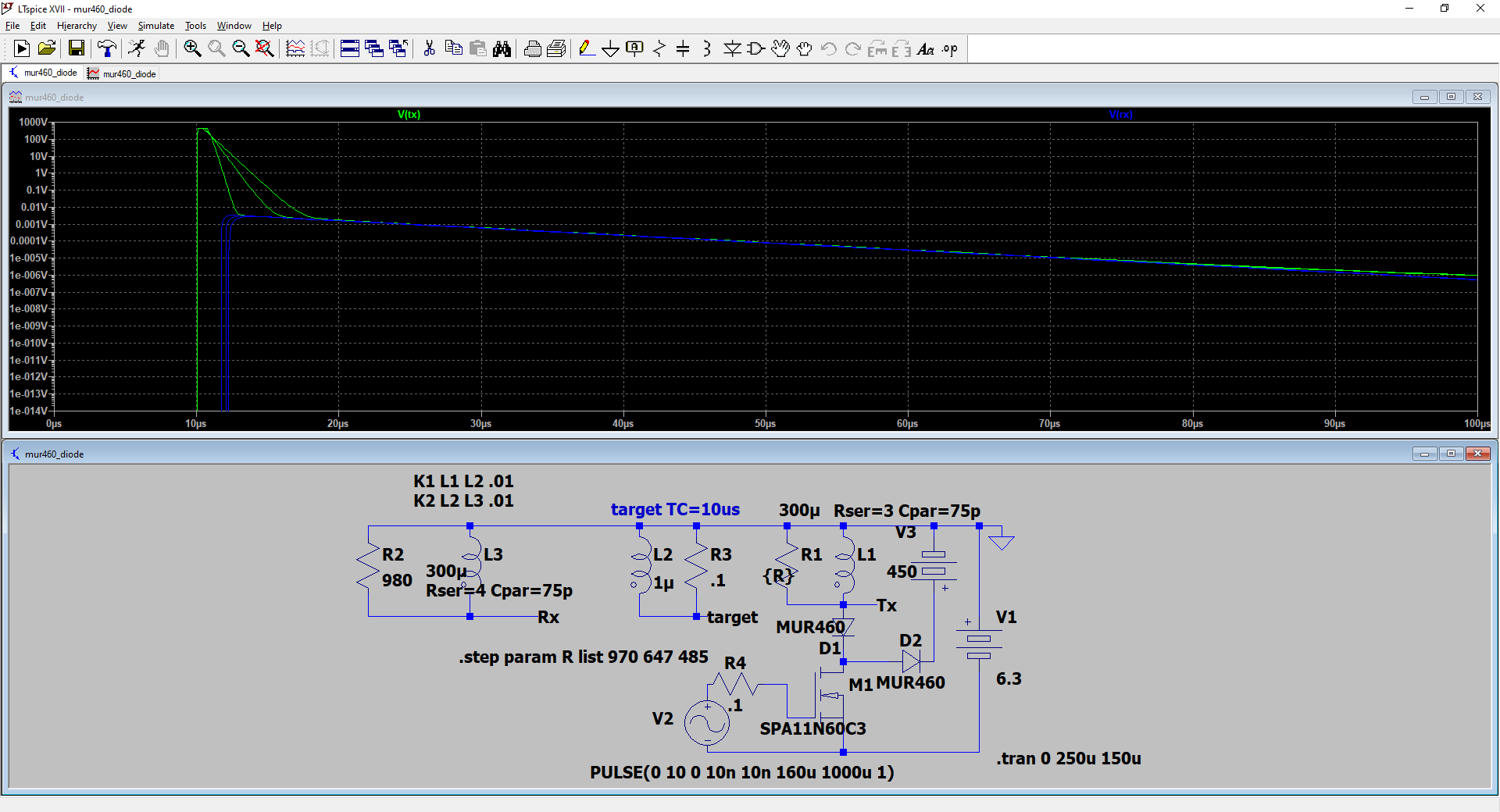Click the Tile Windows Horizontally icon
This screenshot has height=812, width=1500.
coord(350,48)
